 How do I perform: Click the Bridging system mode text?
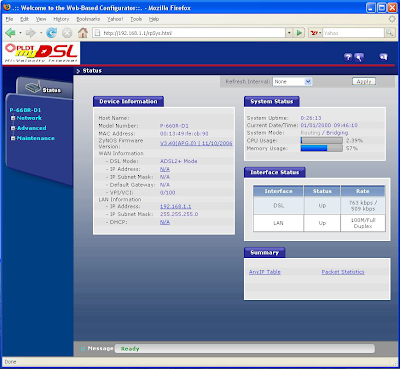click(337, 133)
